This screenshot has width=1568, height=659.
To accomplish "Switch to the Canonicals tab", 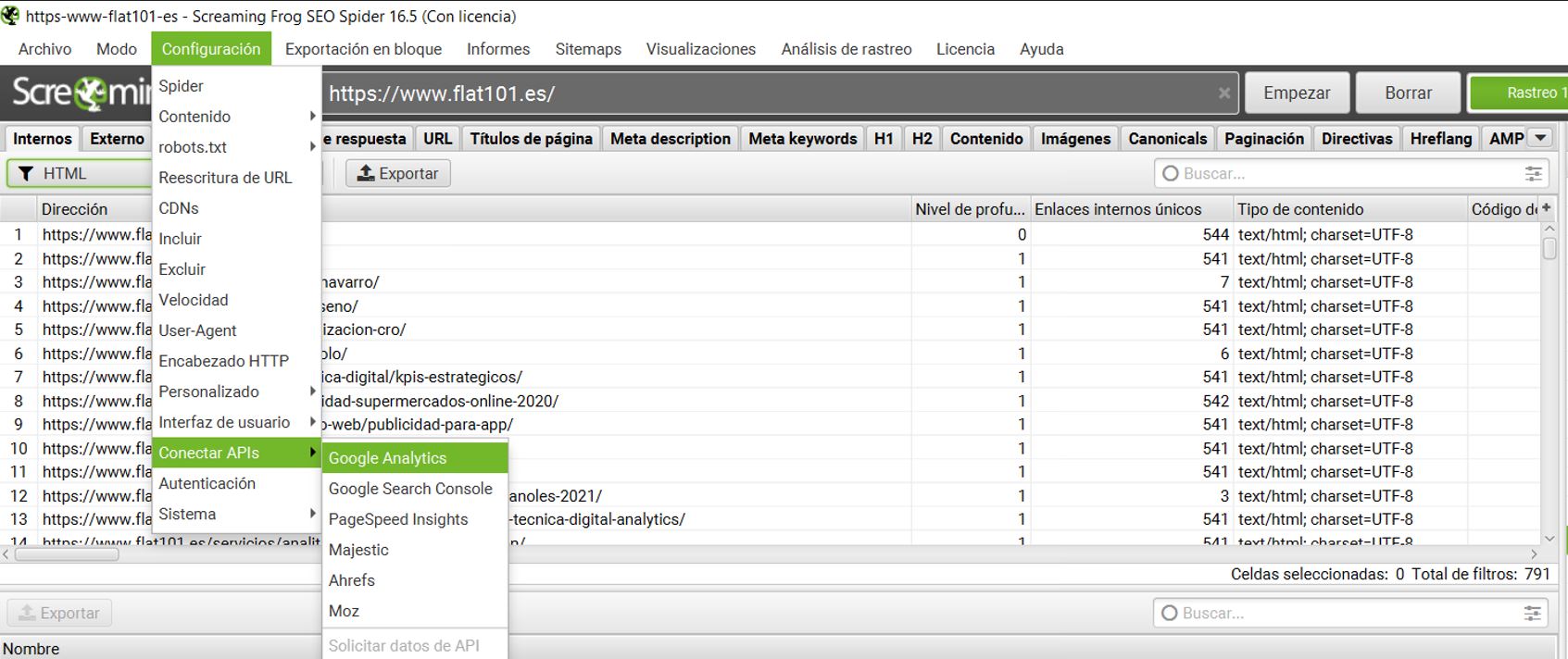I will point(1167,138).
